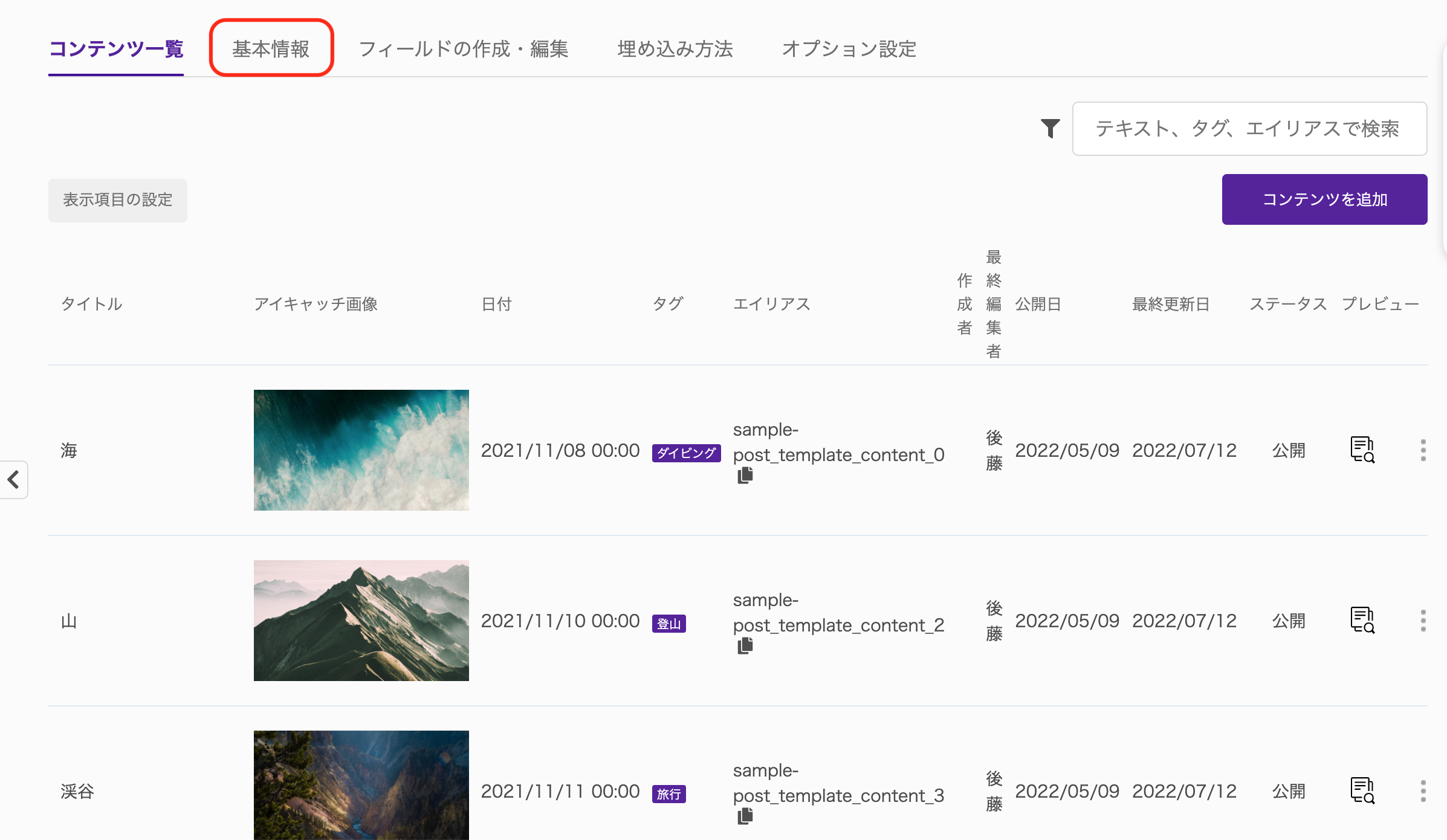The height and width of the screenshot is (840, 1447).
Task: Open オプション設定 tab
Action: 849,49
